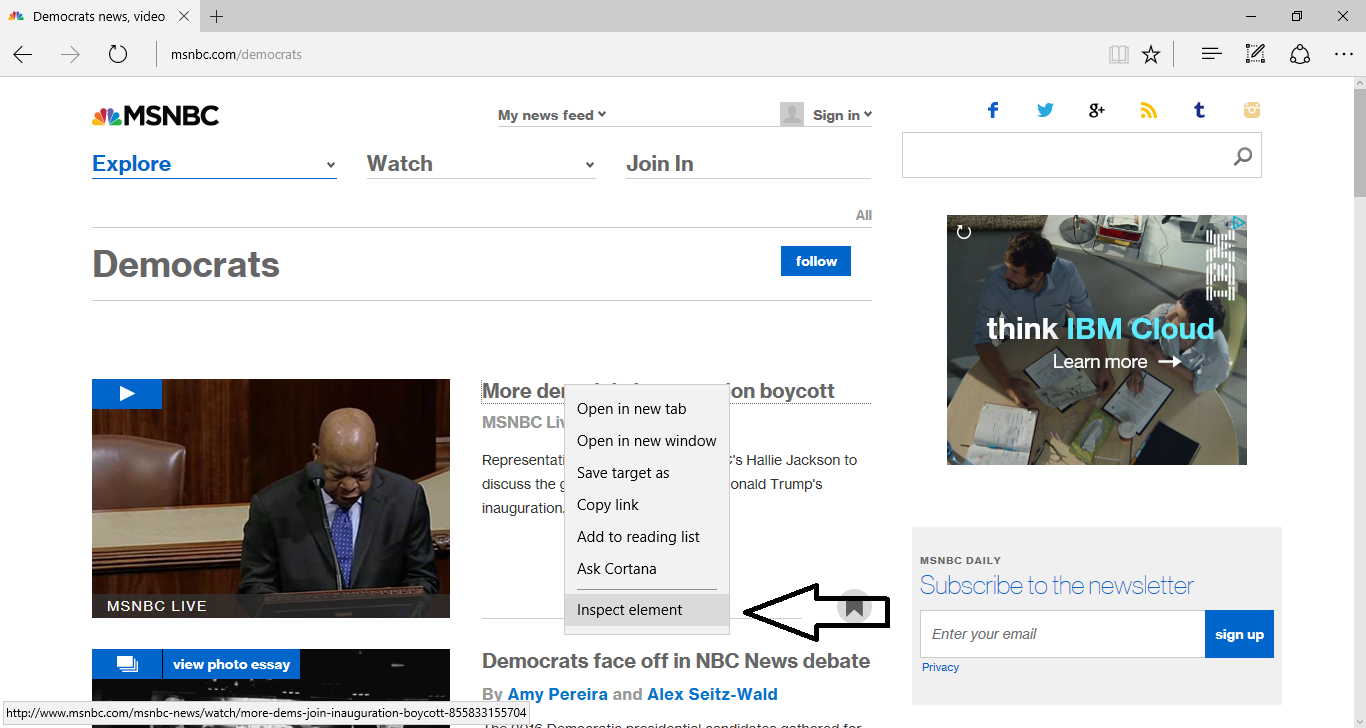Viewport: 1366px width, 728px height.
Task: Click the Enter your email field
Action: pyautogui.click(x=1062, y=634)
